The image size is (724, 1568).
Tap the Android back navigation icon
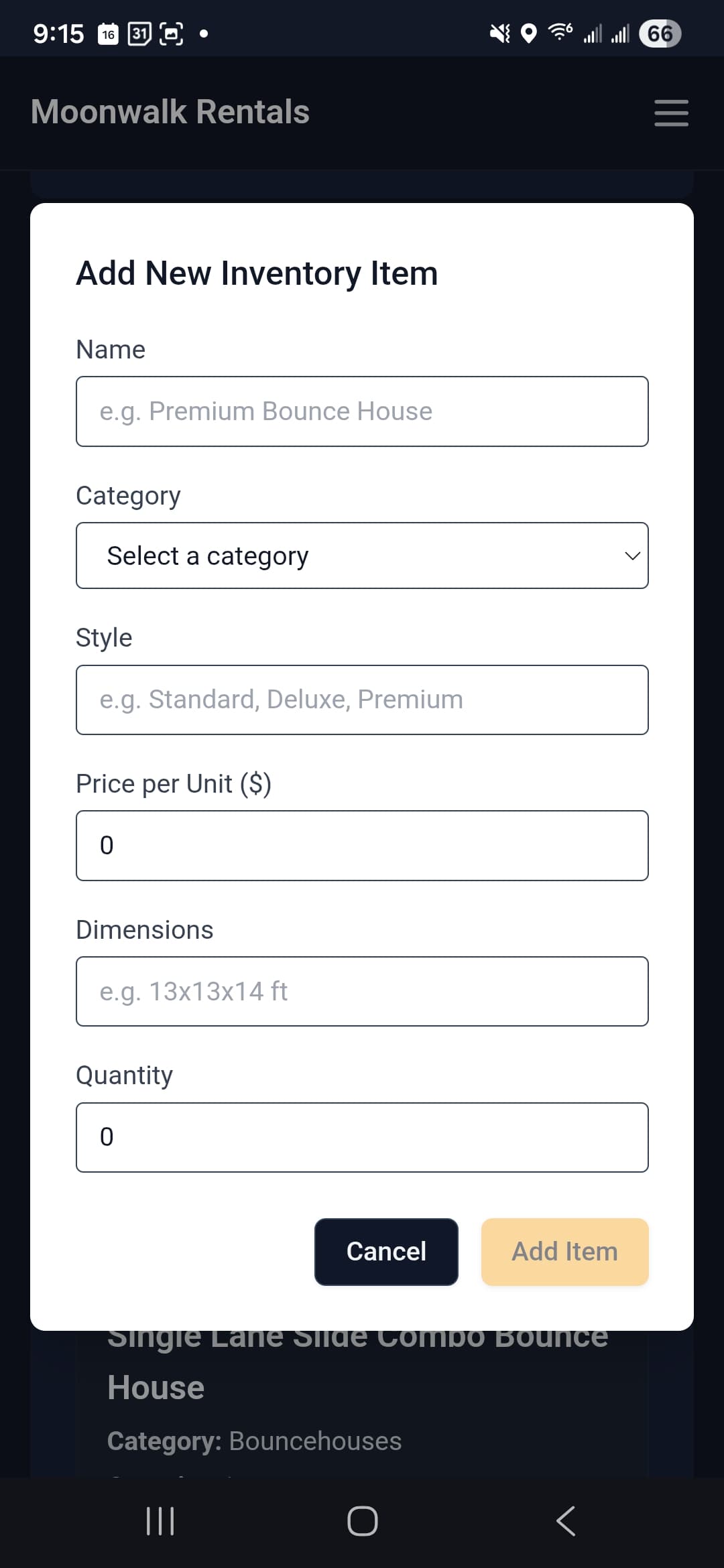point(566,1520)
